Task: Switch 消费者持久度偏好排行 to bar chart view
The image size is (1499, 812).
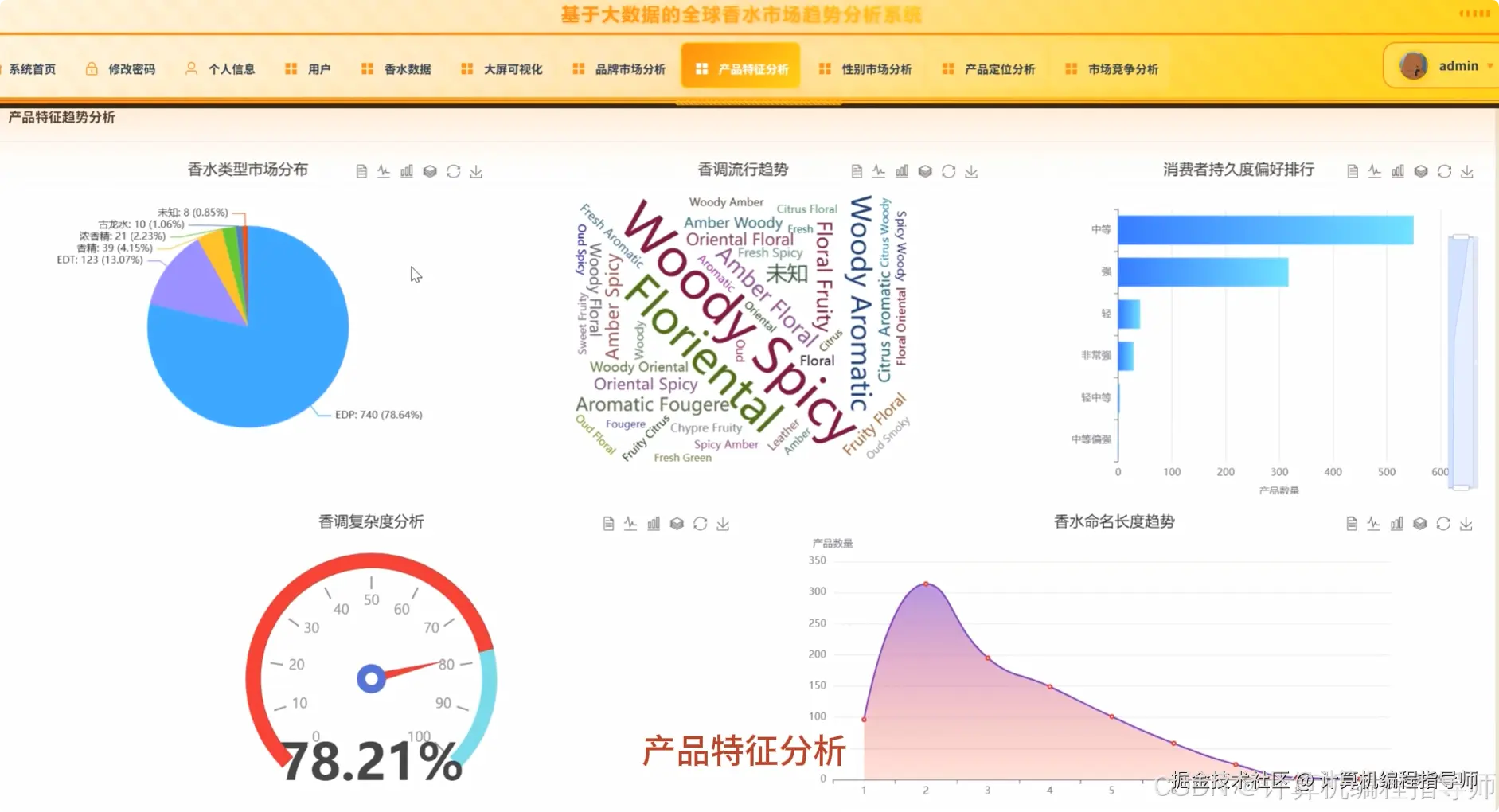Action: (1397, 170)
